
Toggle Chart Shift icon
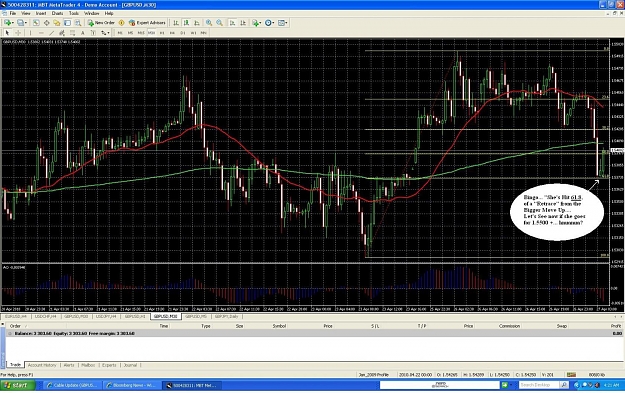[x=243, y=23]
